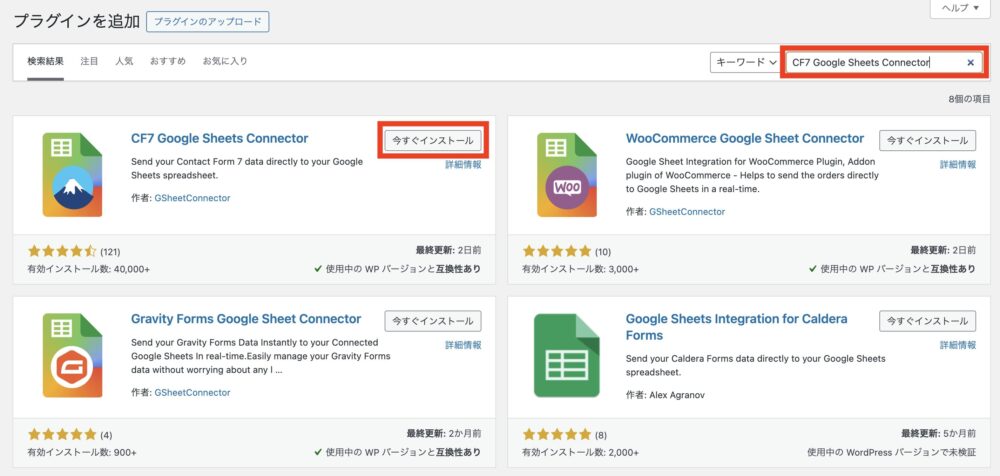Click 最終更新: 5か月前 on Caldera Forms card

tap(939, 434)
